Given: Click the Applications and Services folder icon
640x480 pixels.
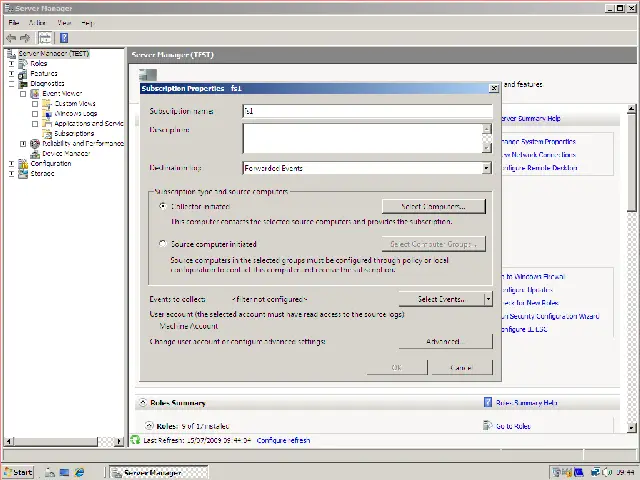Looking at the screenshot, I should 47,124.
